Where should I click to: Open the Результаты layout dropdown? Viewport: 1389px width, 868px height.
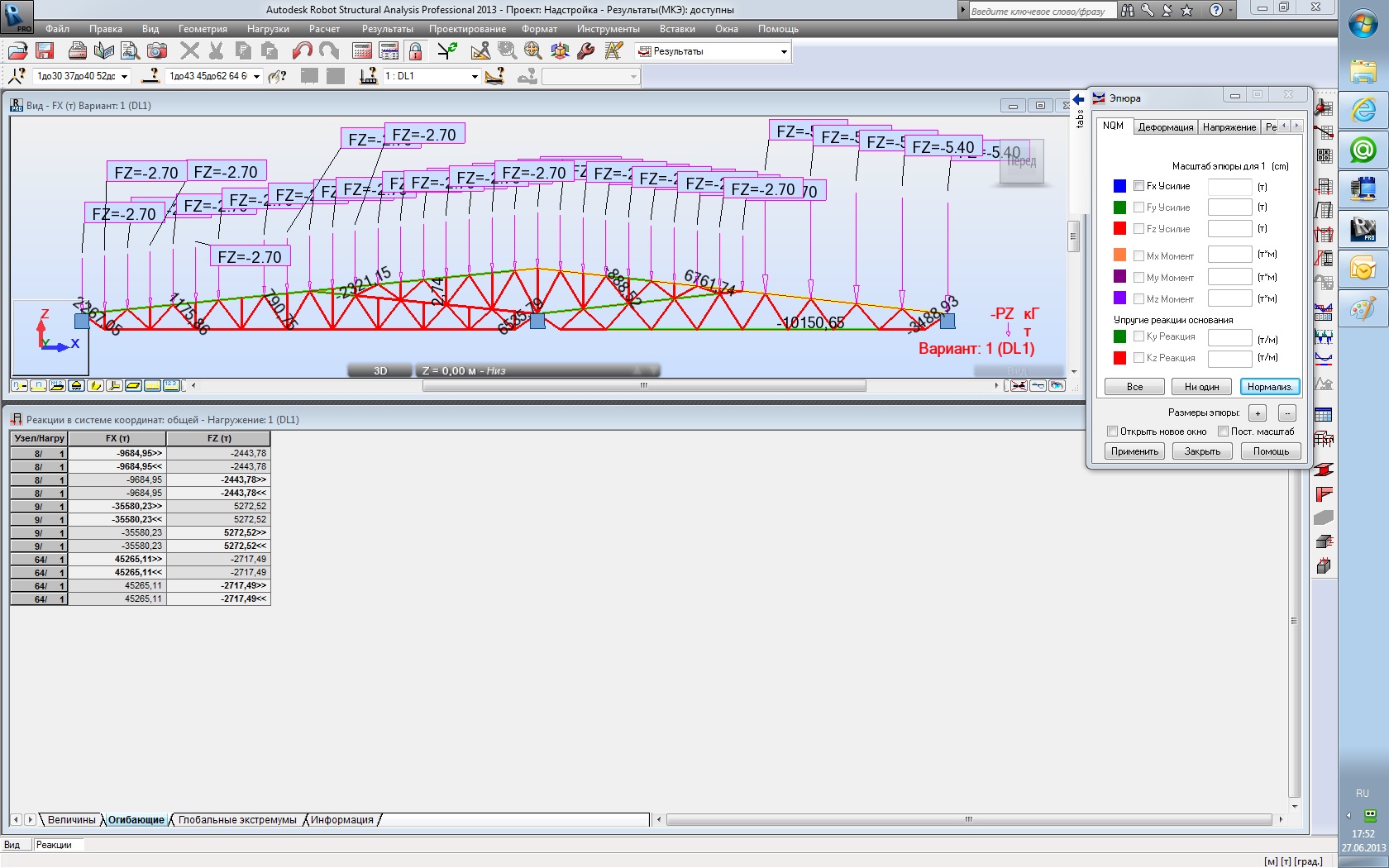[784, 52]
